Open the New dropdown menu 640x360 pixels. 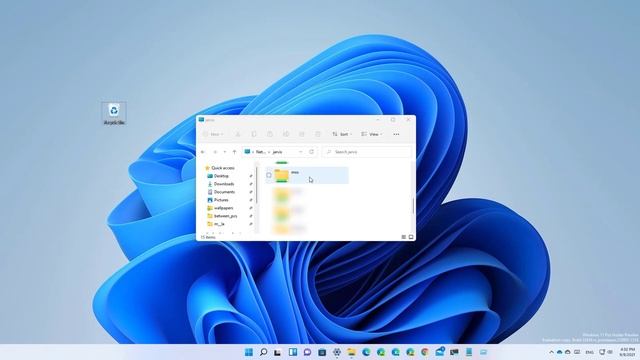[x=213, y=134]
